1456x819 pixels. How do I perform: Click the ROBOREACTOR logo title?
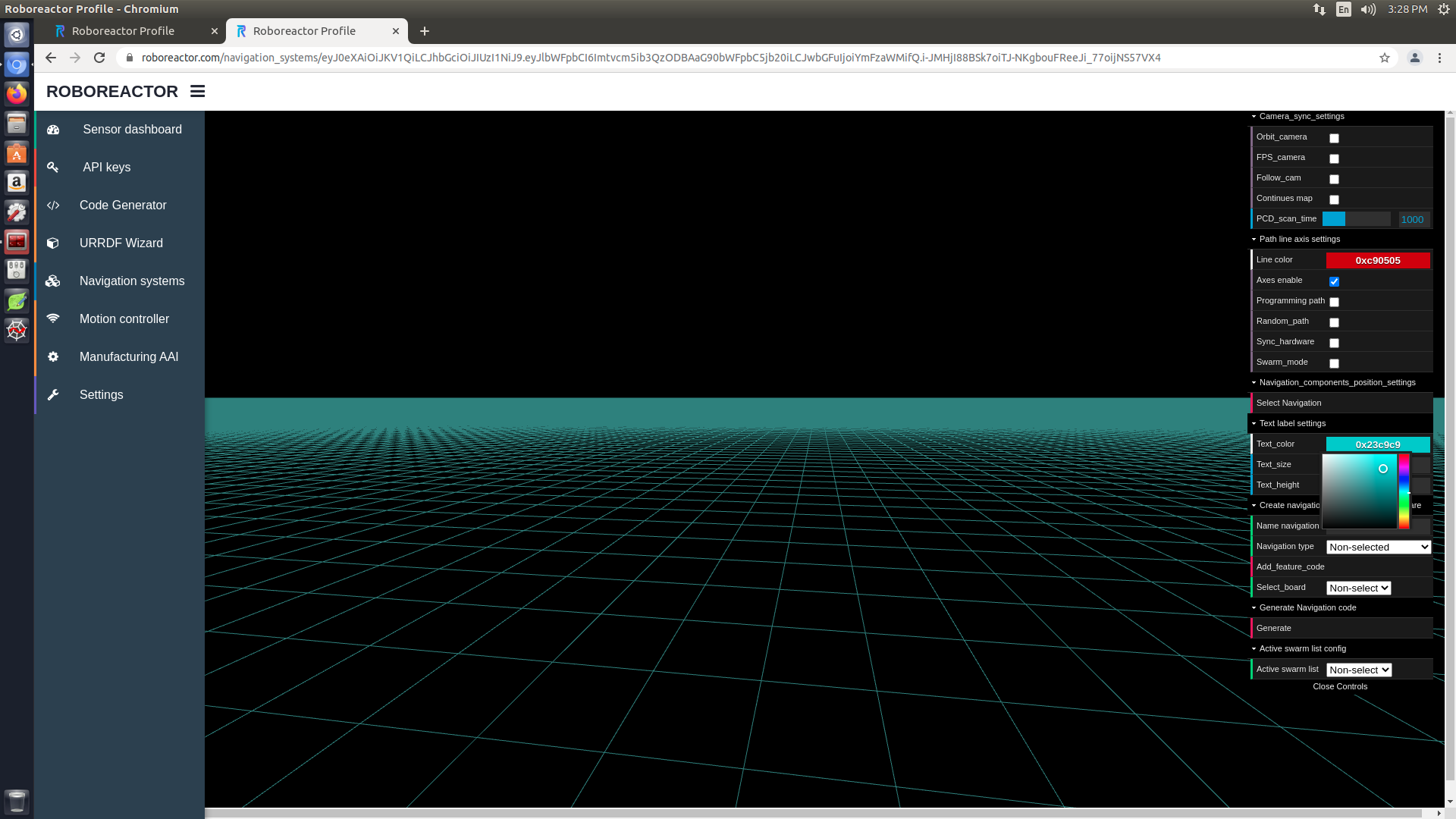pos(112,91)
